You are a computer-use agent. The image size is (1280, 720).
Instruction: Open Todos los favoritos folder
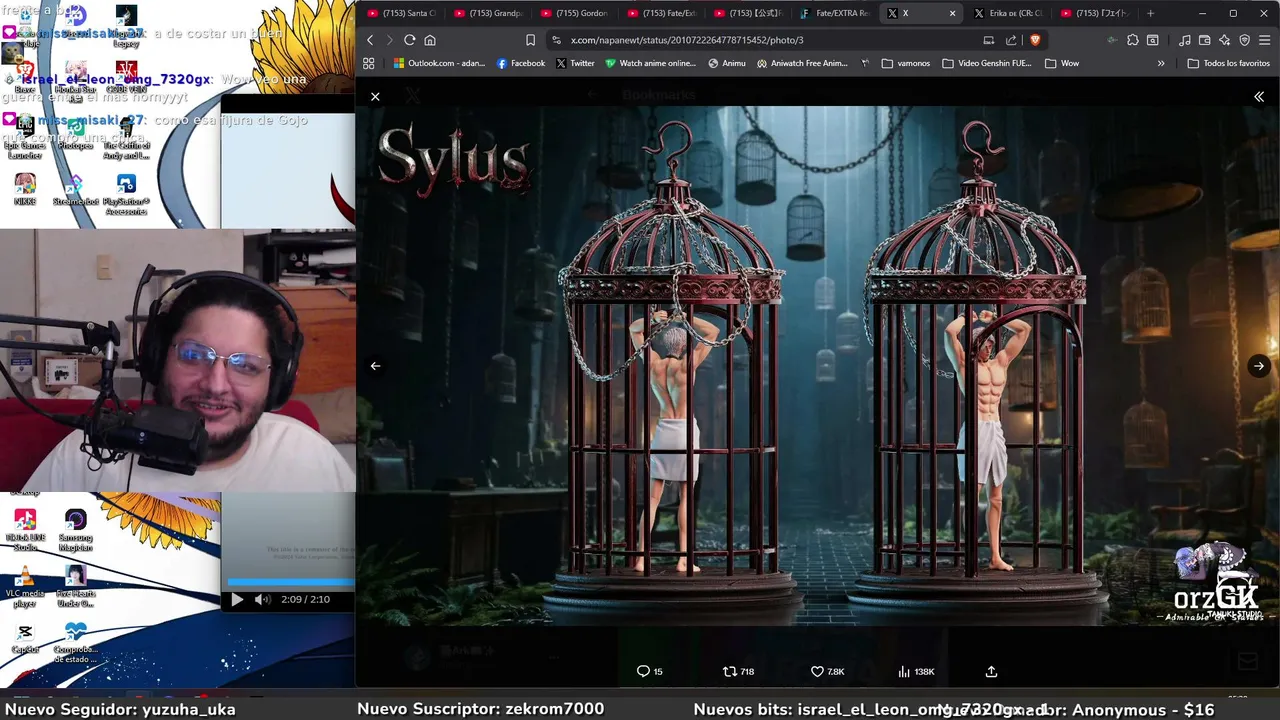1228,63
